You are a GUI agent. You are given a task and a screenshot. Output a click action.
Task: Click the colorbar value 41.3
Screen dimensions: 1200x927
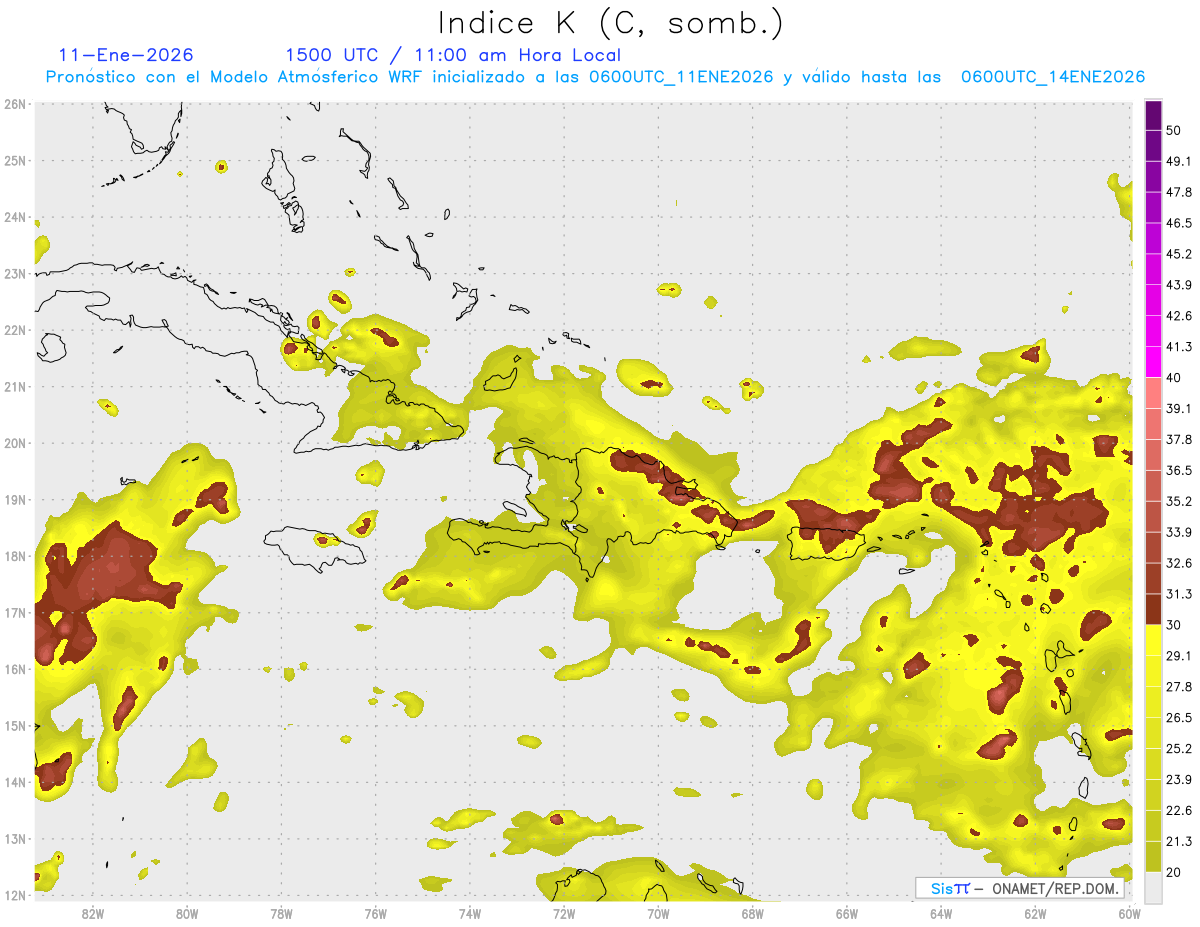[x=1178, y=347]
